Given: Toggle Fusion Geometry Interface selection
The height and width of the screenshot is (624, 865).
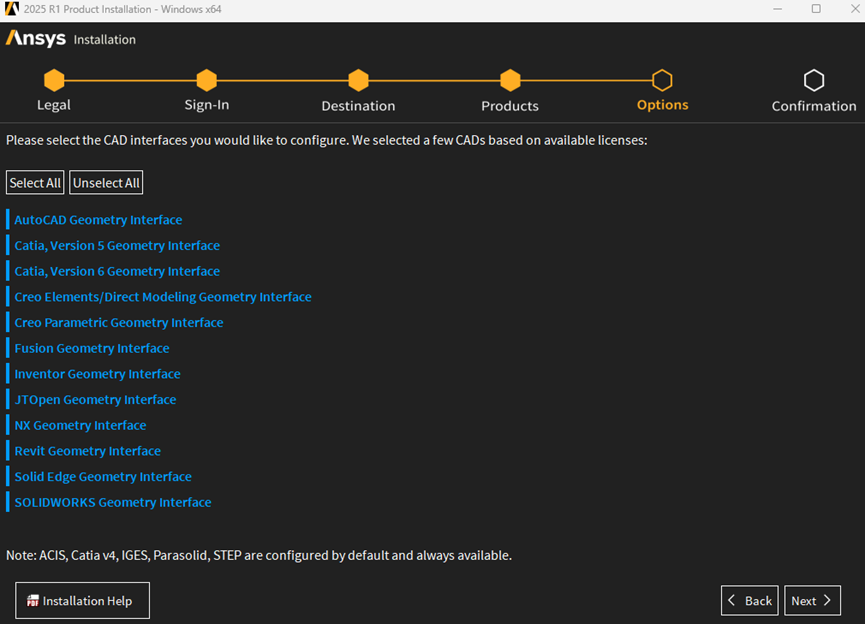Looking at the screenshot, I should pyautogui.click(x=92, y=348).
